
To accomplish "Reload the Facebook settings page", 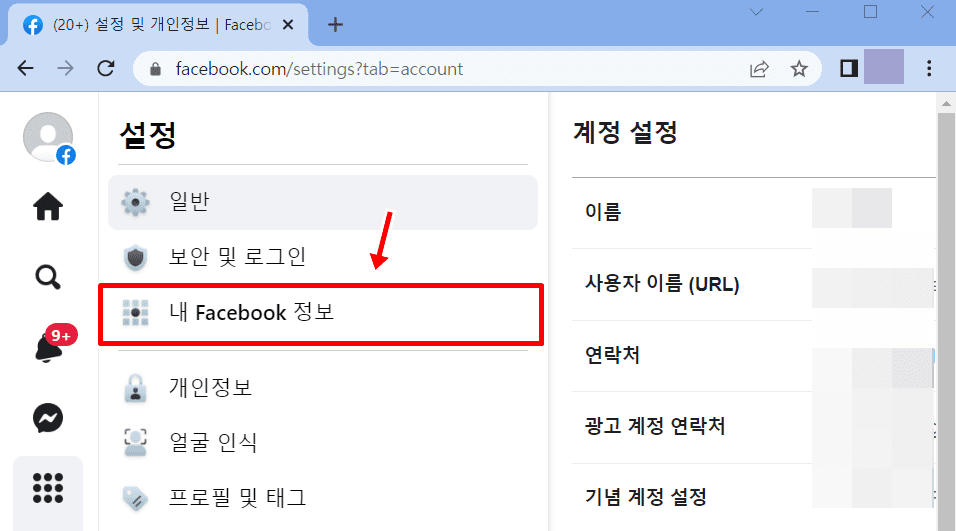I will [106, 68].
